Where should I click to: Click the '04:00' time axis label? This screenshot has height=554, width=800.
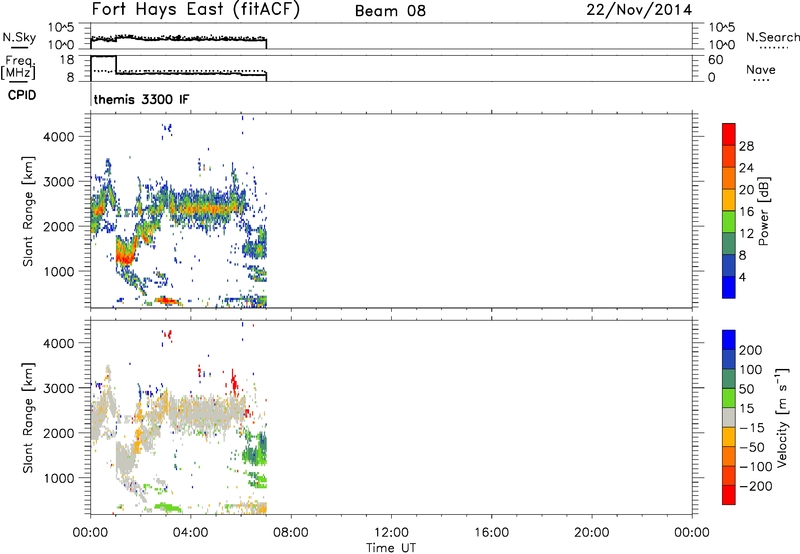[x=191, y=533]
